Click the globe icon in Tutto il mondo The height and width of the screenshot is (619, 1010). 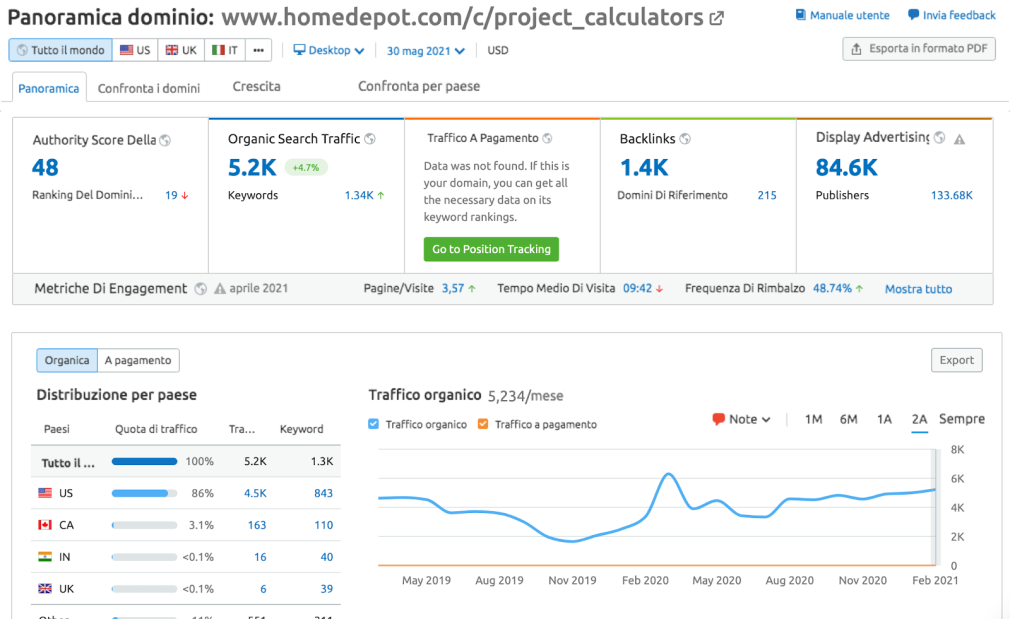point(22,50)
